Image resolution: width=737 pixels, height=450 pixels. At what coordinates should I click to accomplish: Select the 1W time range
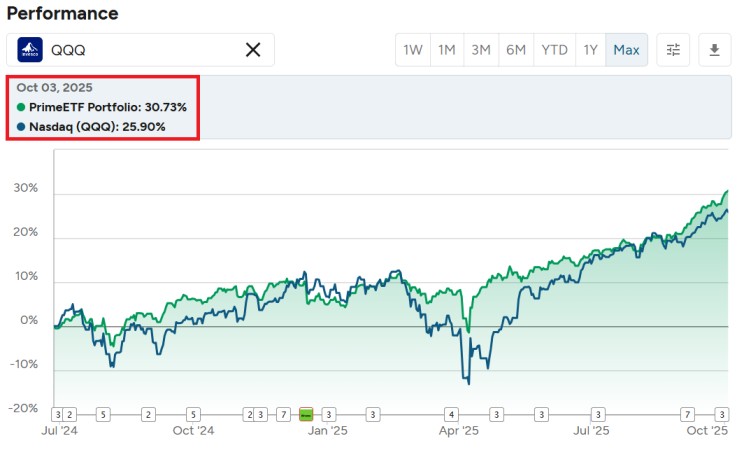coord(412,50)
